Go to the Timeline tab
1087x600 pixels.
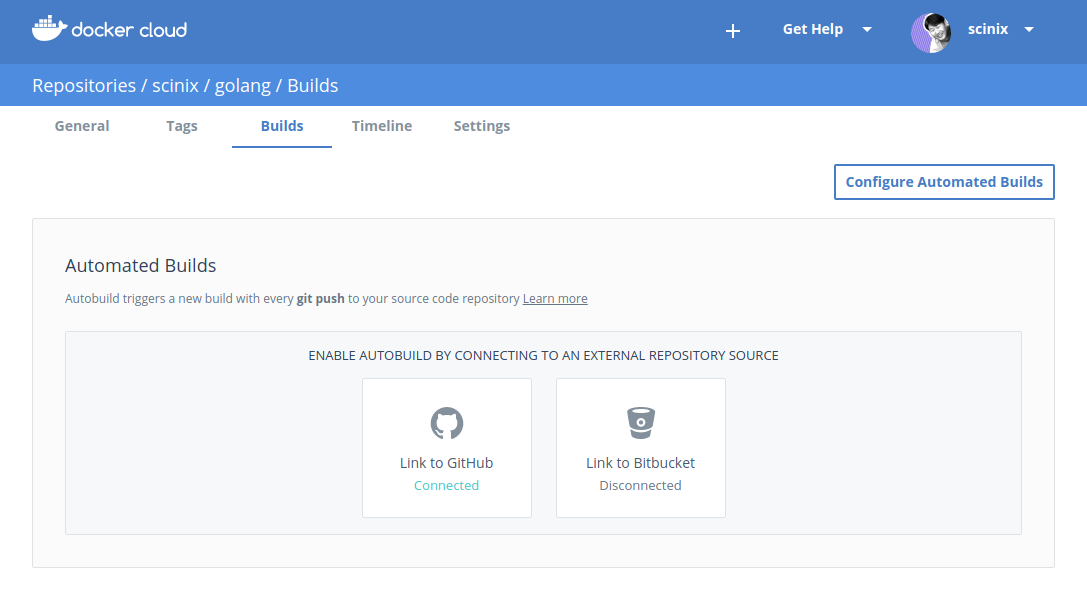tap(382, 126)
